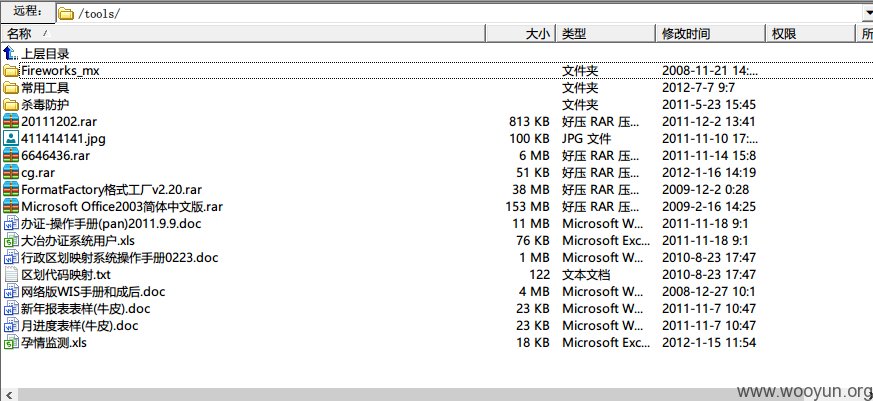Click the 大冶办证系统用户.xls spreadsheet icon
The image size is (873, 401).
click(x=11, y=241)
